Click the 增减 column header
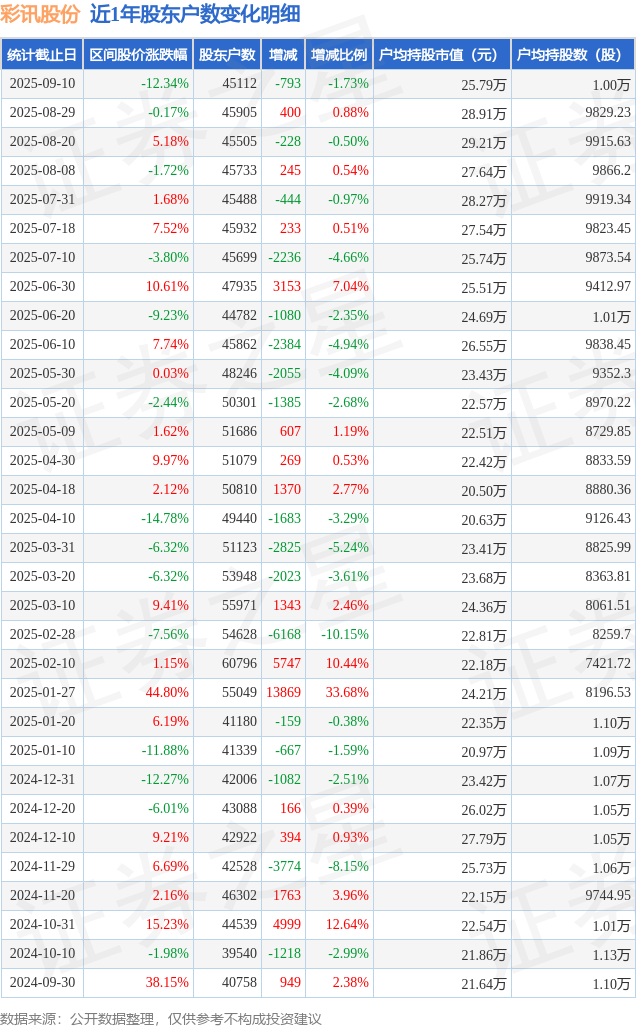 pyautogui.click(x=283, y=55)
